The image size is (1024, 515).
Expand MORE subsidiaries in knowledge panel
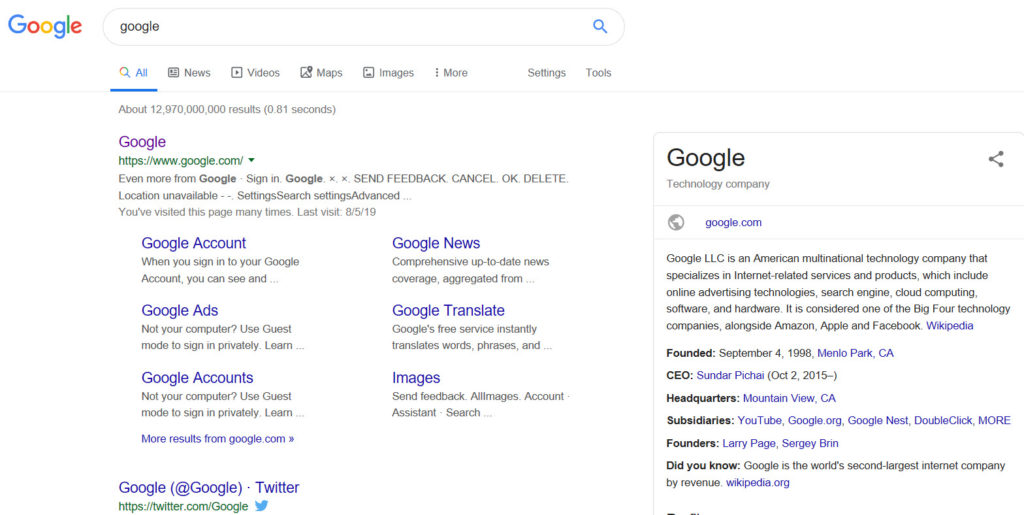click(994, 420)
